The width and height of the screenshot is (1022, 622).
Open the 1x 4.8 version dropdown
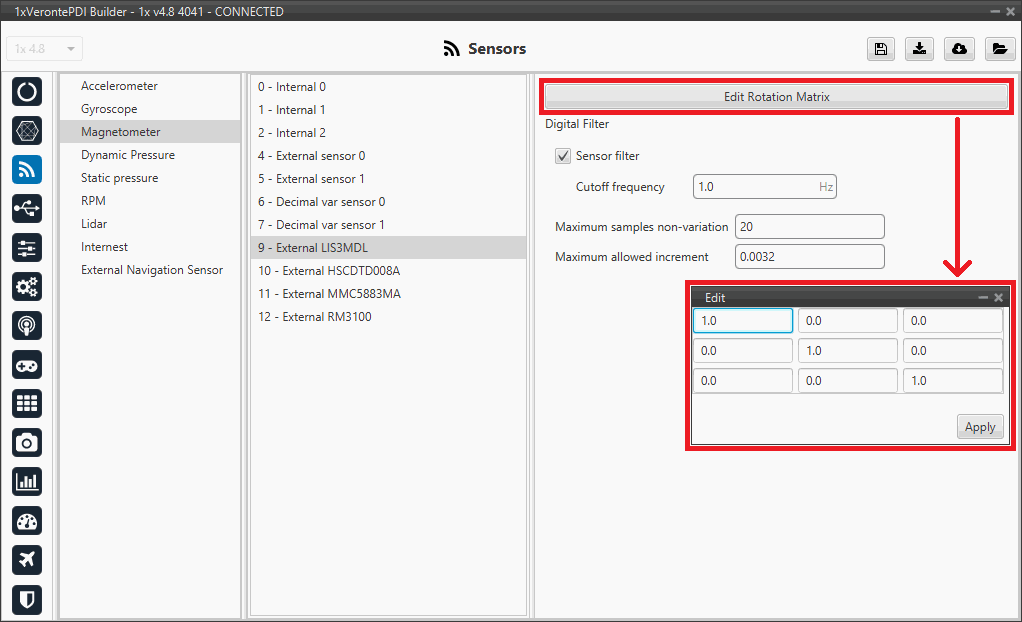[x=45, y=49]
